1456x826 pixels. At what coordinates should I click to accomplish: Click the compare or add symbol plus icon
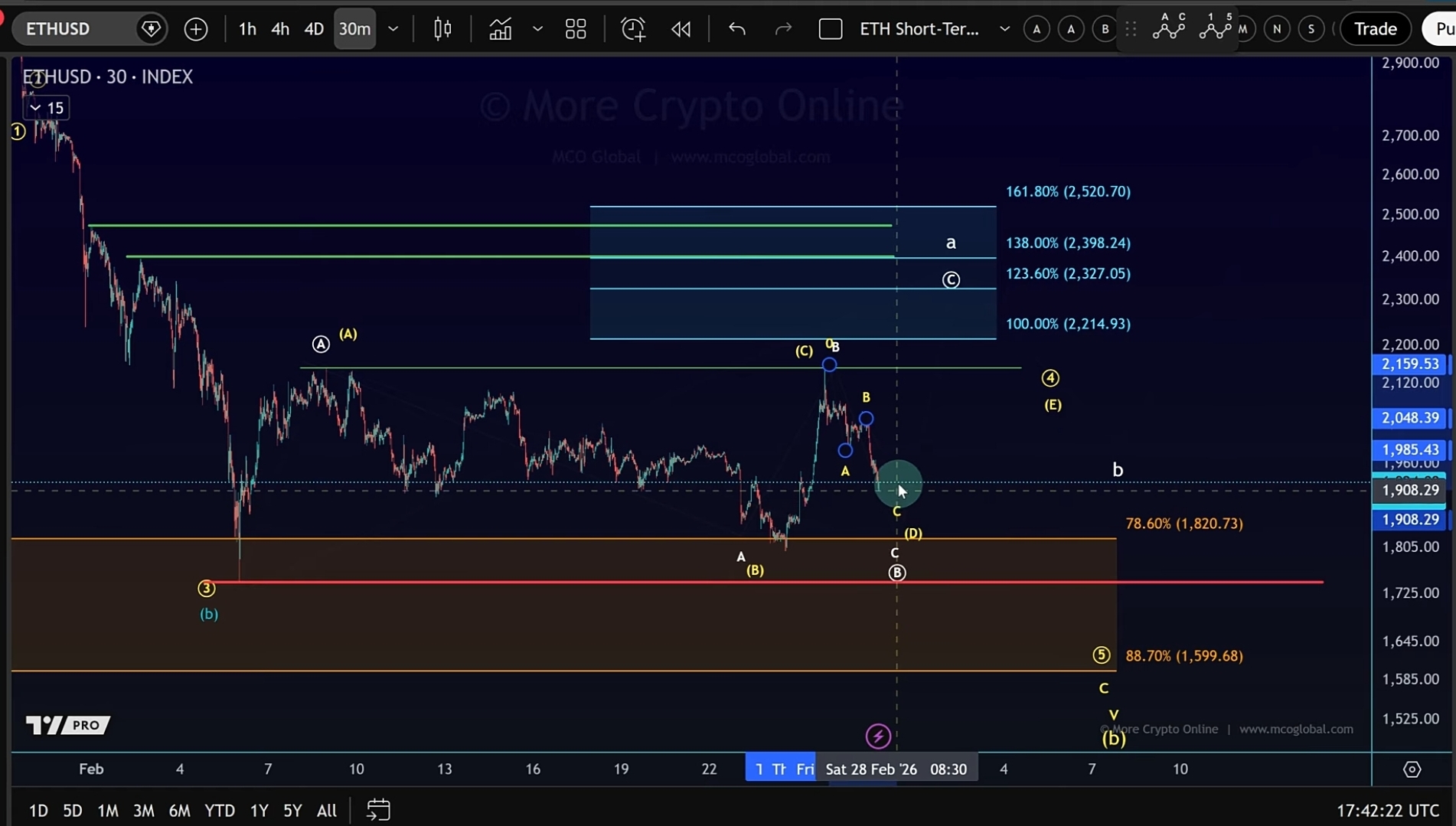coord(196,29)
